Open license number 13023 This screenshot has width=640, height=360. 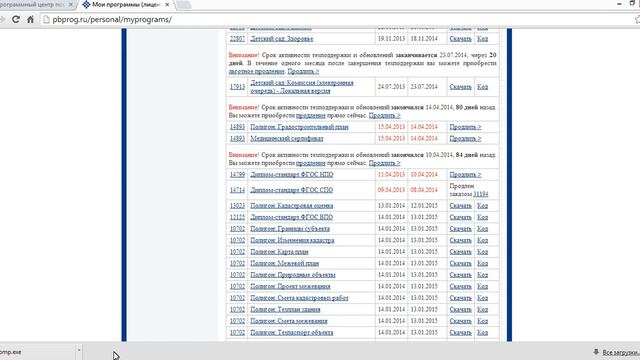237,205
